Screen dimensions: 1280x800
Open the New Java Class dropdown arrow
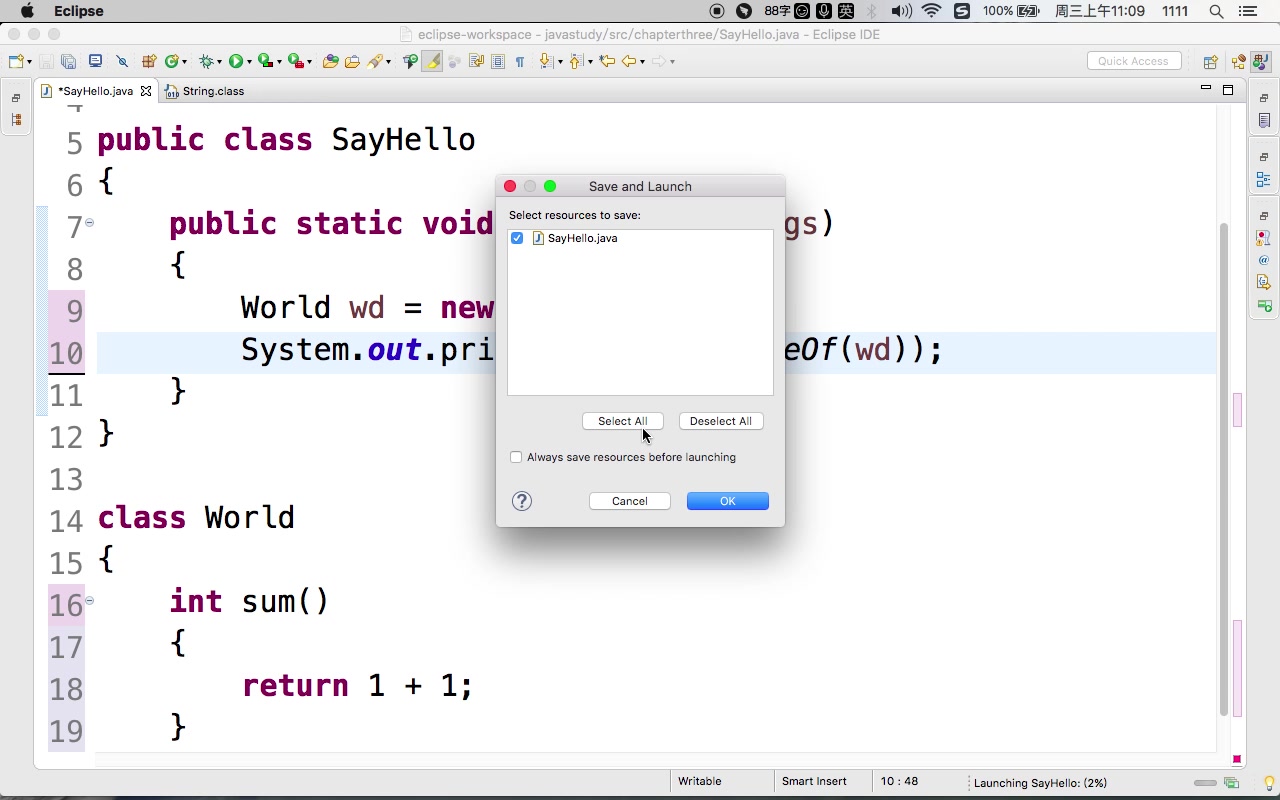(x=184, y=62)
